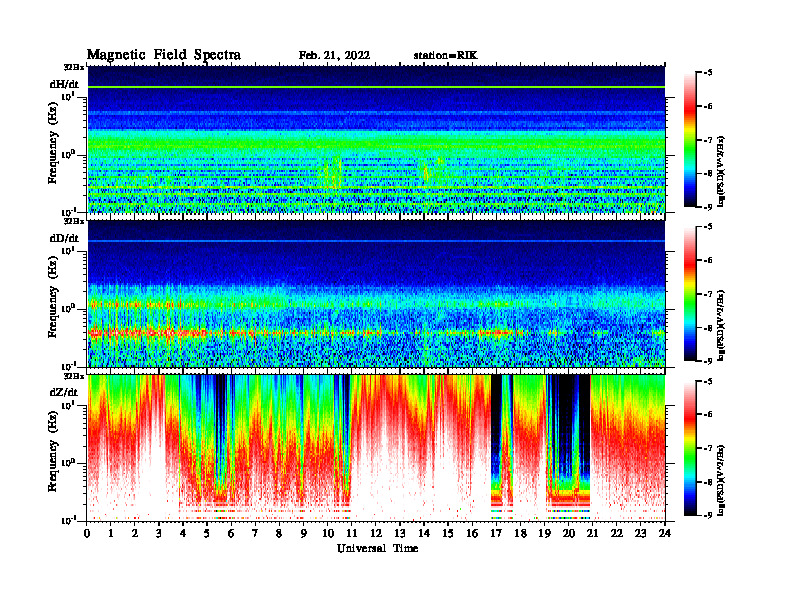Click hour 9 tick label on time axis
Viewport: 792px width, 612px height.
click(304, 534)
